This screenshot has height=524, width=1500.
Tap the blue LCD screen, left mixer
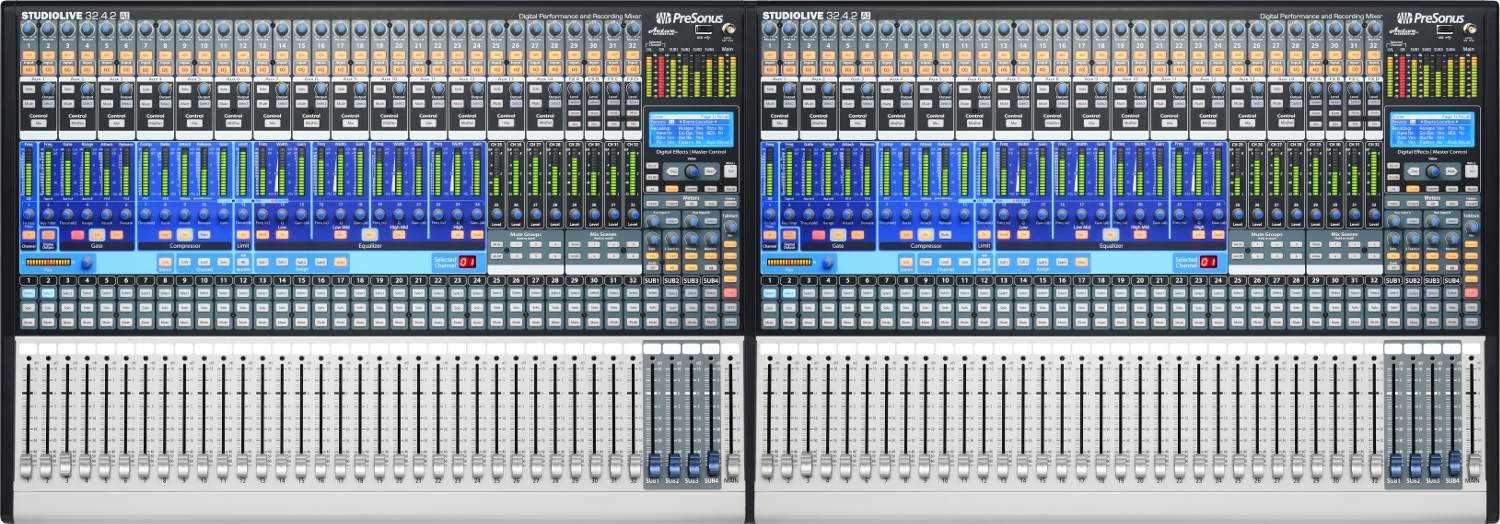click(690, 129)
